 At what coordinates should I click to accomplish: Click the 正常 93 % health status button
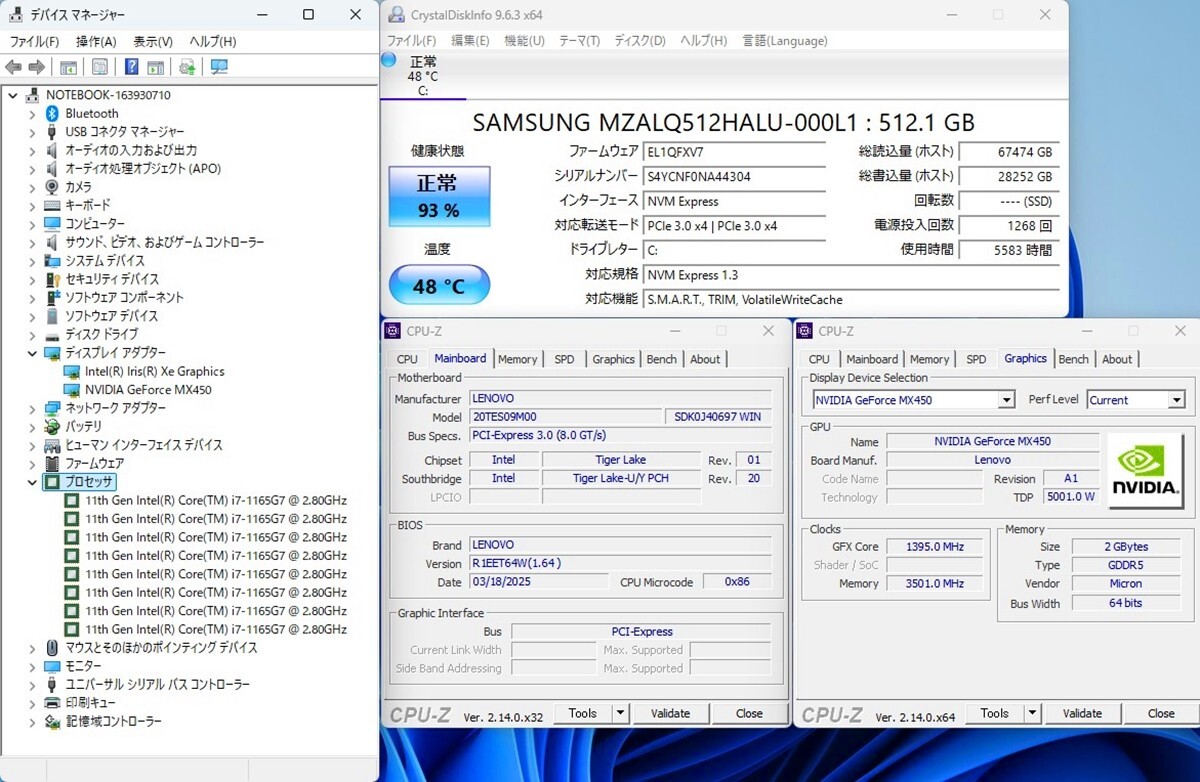click(x=439, y=196)
